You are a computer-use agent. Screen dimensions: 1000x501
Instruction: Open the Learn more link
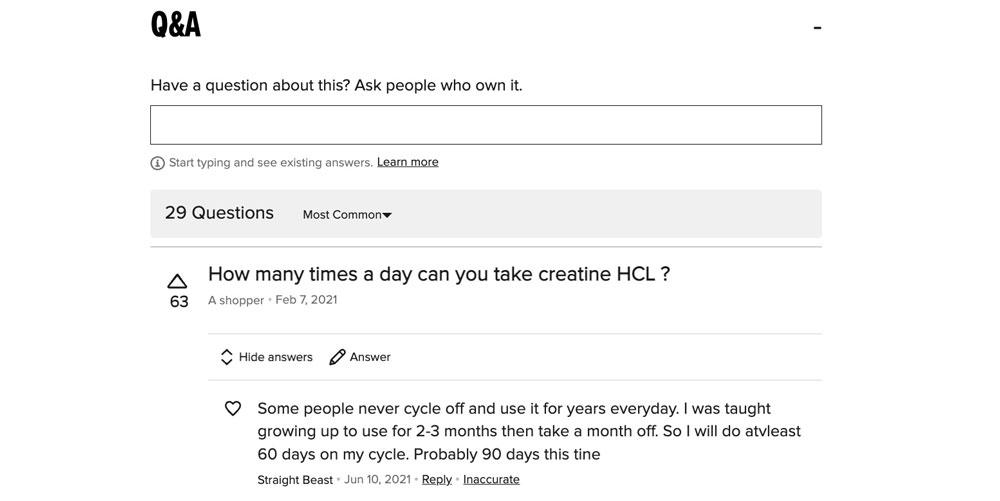point(408,162)
